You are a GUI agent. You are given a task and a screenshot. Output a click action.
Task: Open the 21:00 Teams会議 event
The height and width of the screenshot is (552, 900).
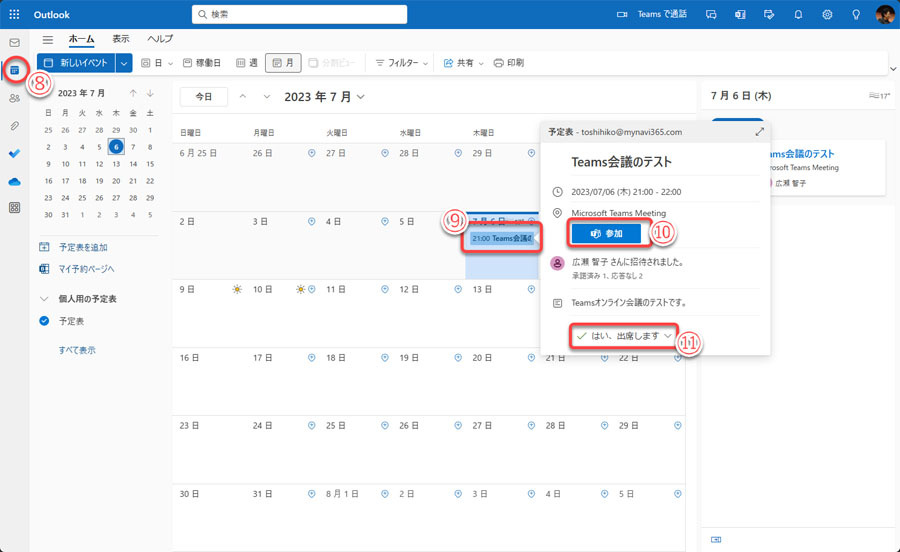click(x=502, y=238)
